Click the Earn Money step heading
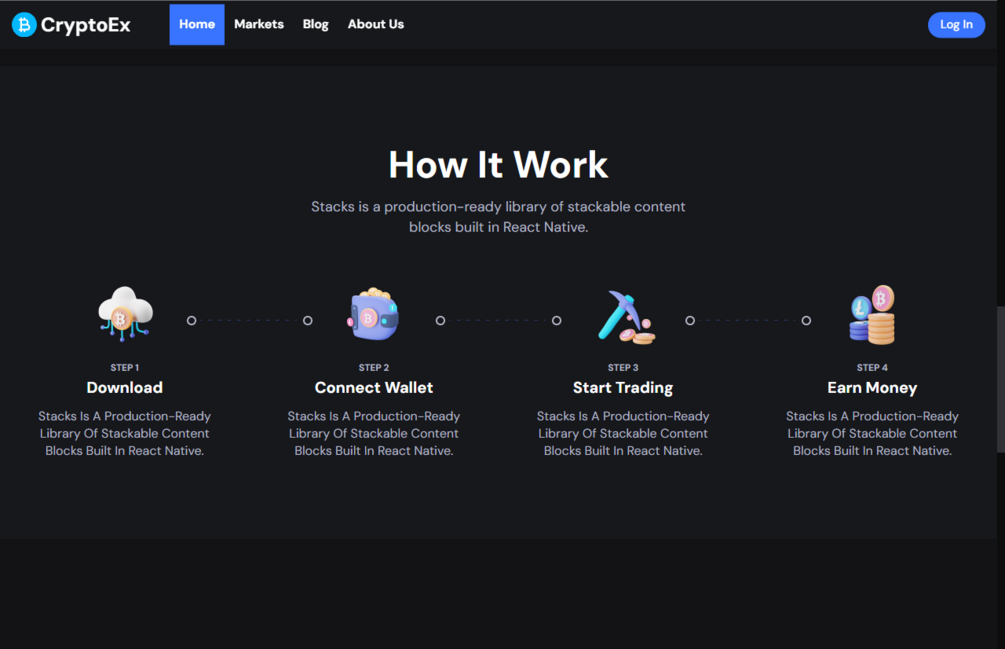Viewport: 1005px width, 649px height. [x=872, y=387]
